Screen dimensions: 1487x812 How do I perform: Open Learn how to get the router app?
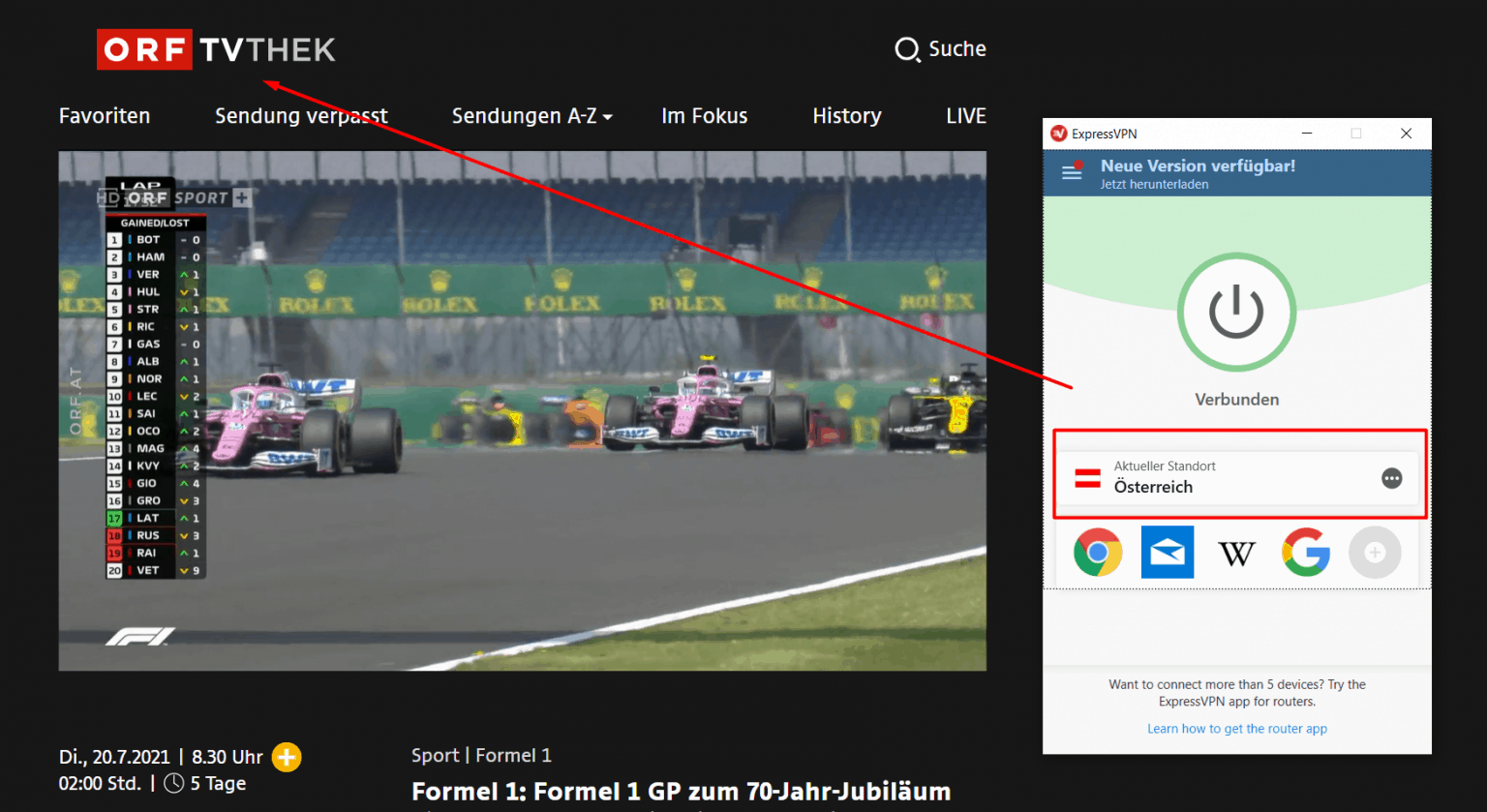1237,729
